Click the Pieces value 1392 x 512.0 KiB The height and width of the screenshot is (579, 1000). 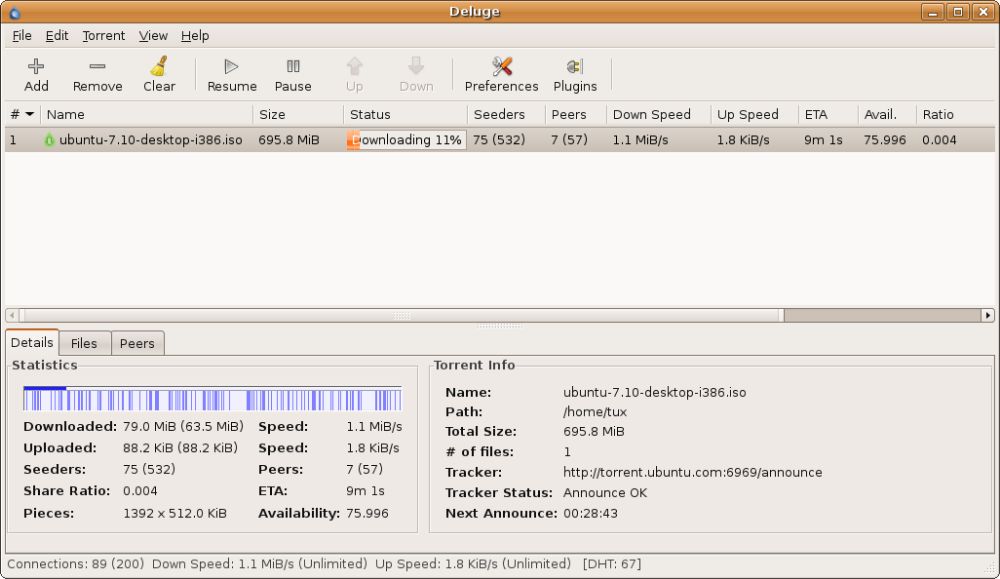[175, 513]
